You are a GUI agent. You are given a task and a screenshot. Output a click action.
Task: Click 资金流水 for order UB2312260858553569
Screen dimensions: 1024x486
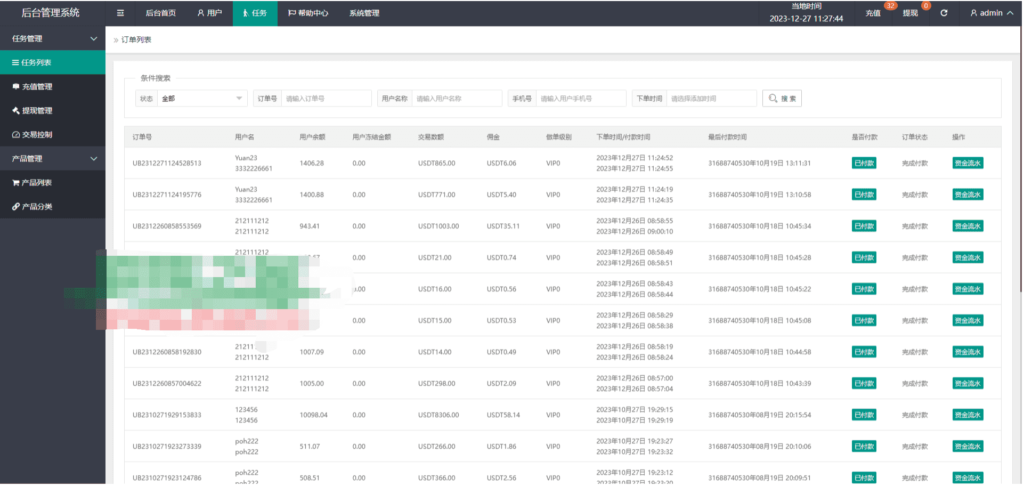coord(968,226)
